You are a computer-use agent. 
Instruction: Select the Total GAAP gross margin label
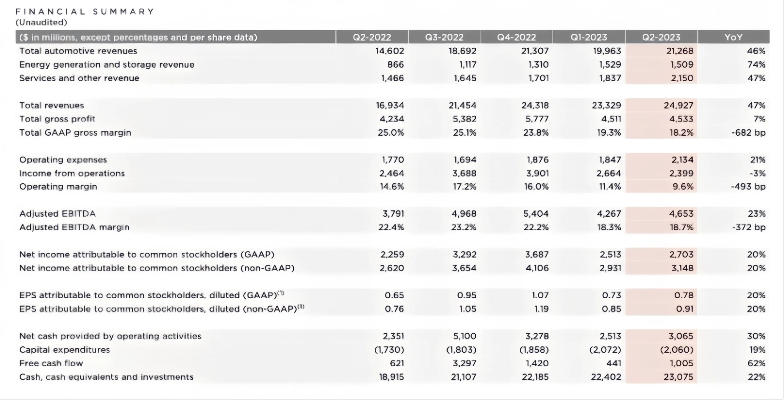75,132
